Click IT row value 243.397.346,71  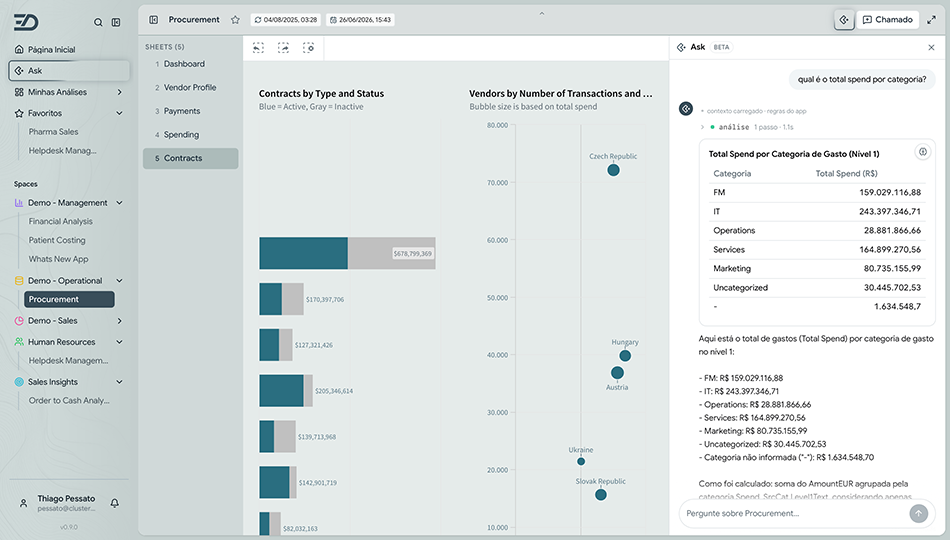(889, 212)
